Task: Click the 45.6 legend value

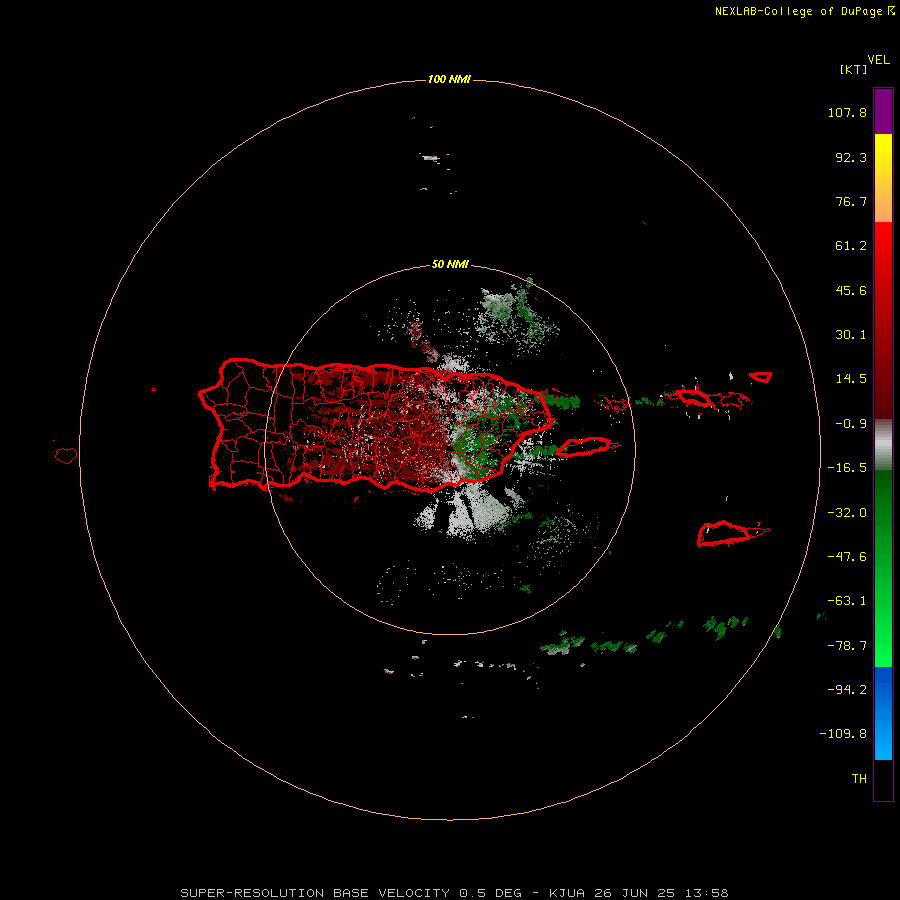Action: pyautogui.click(x=851, y=290)
